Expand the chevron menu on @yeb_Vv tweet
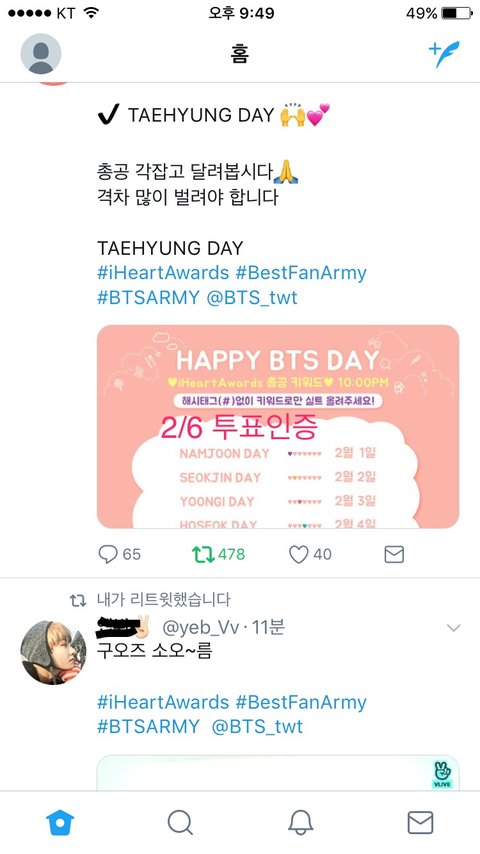The image size is (480, 854). click(453, 628)
